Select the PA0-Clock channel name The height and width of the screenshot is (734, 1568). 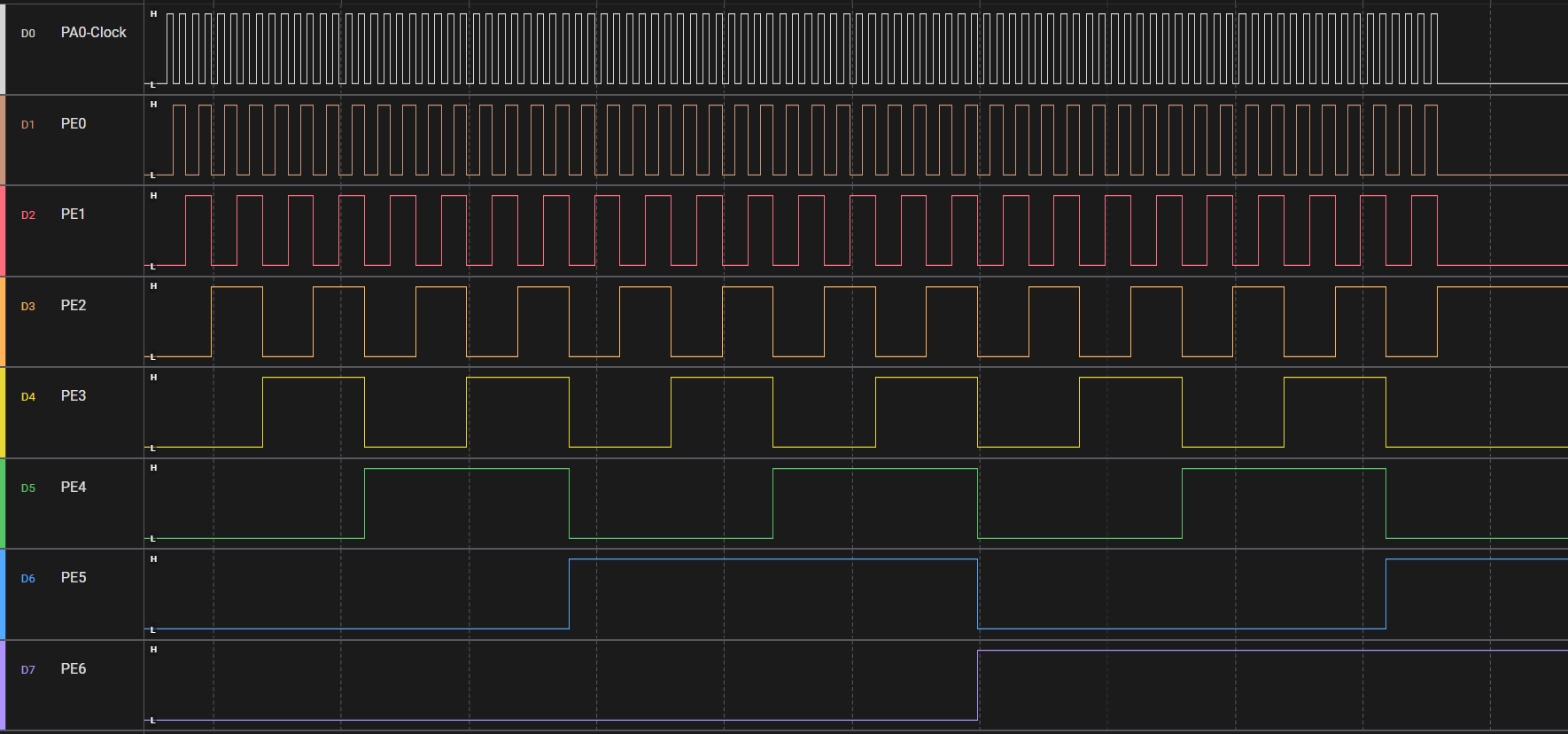[x=93, y=33]
